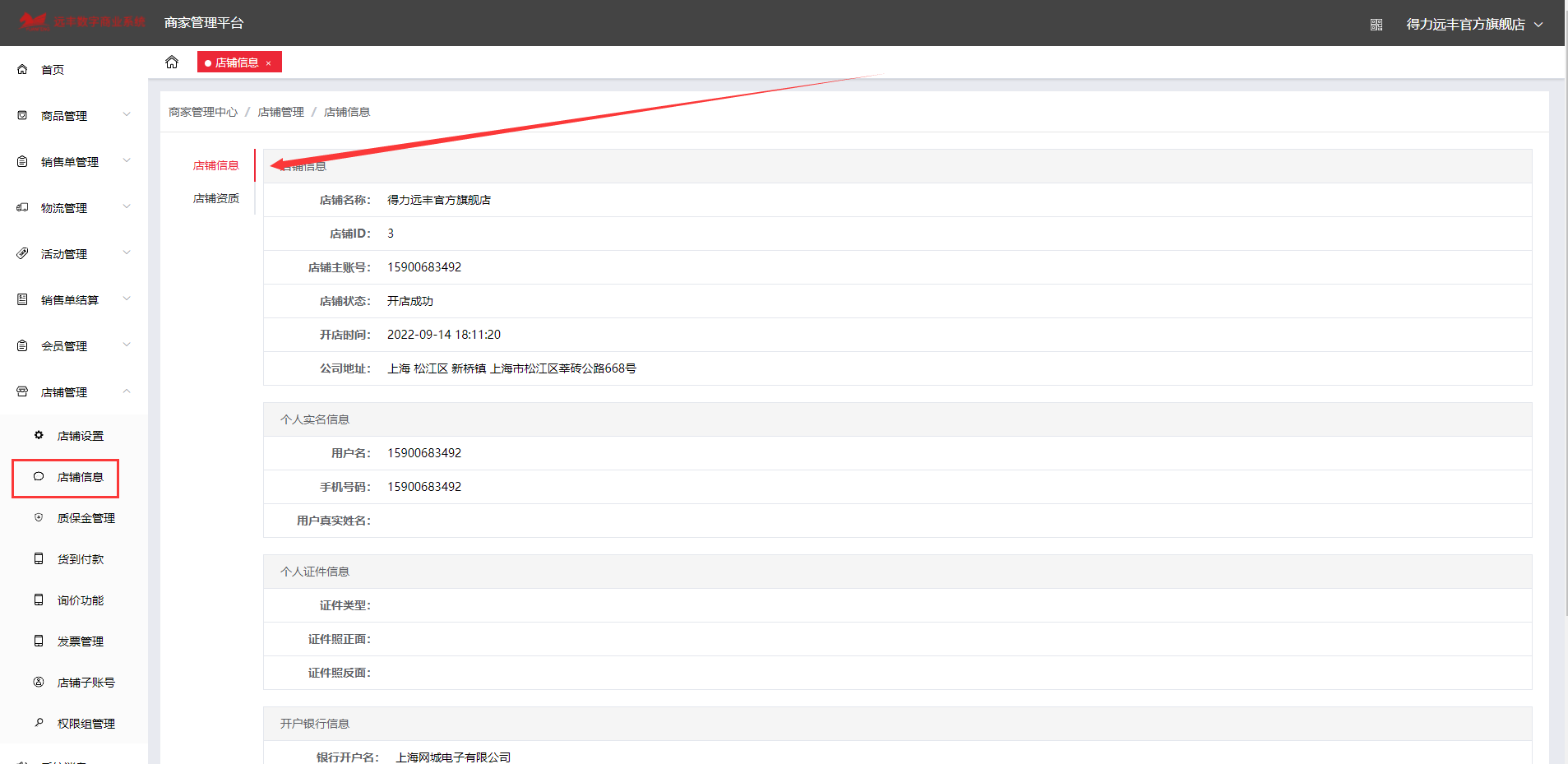Open 店铺子账号 submenu item
The image size is (1568, 764).
pyautogui.click(x=86, y=683)
